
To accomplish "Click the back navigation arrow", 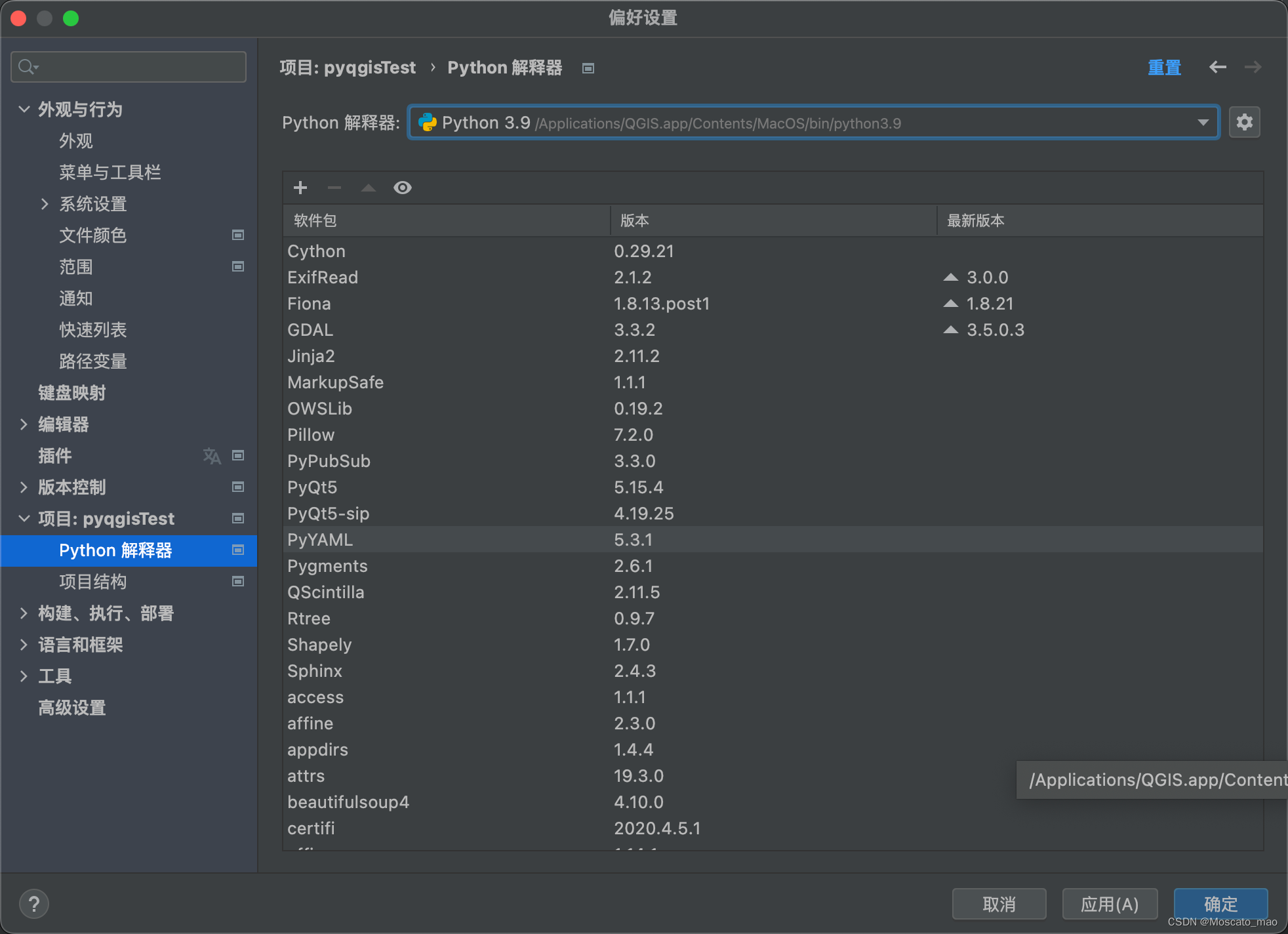I will pos(1218,67).
